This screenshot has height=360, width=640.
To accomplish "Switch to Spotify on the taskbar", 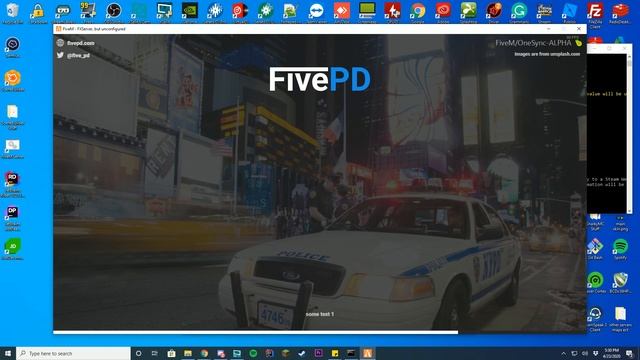I will [x=253, y=353].
